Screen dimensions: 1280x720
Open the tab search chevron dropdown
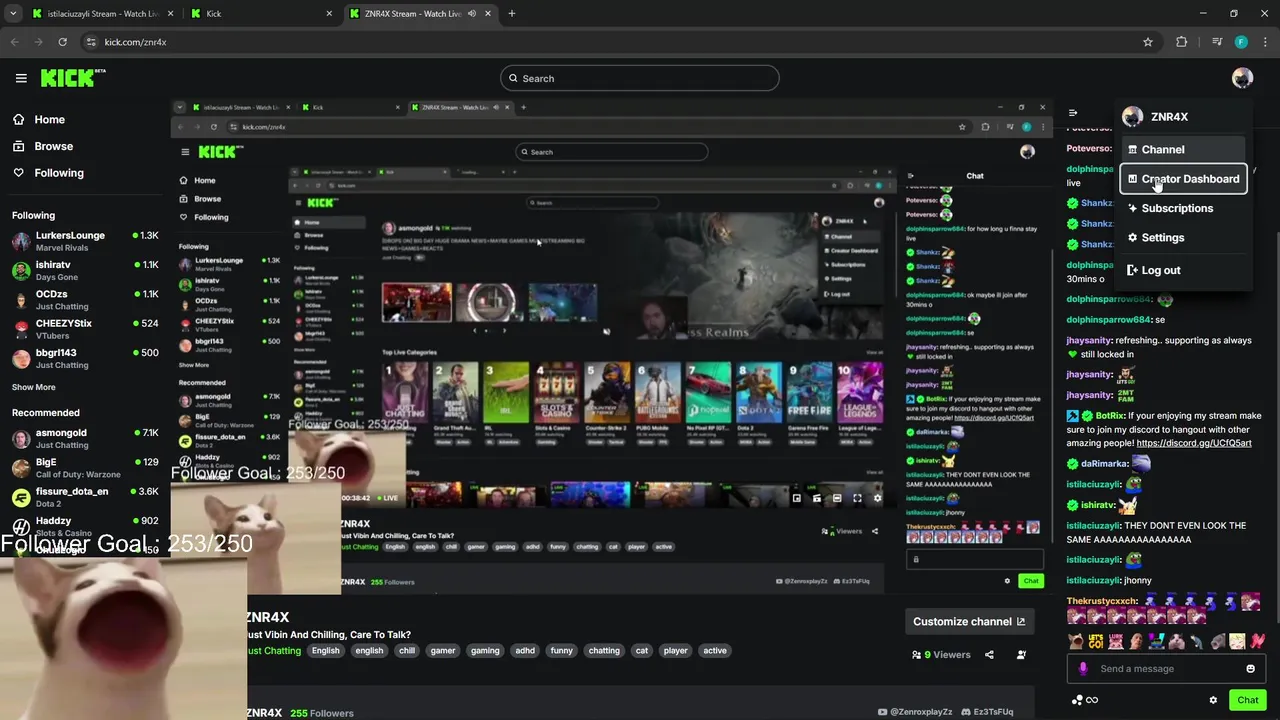click(13, 14)
